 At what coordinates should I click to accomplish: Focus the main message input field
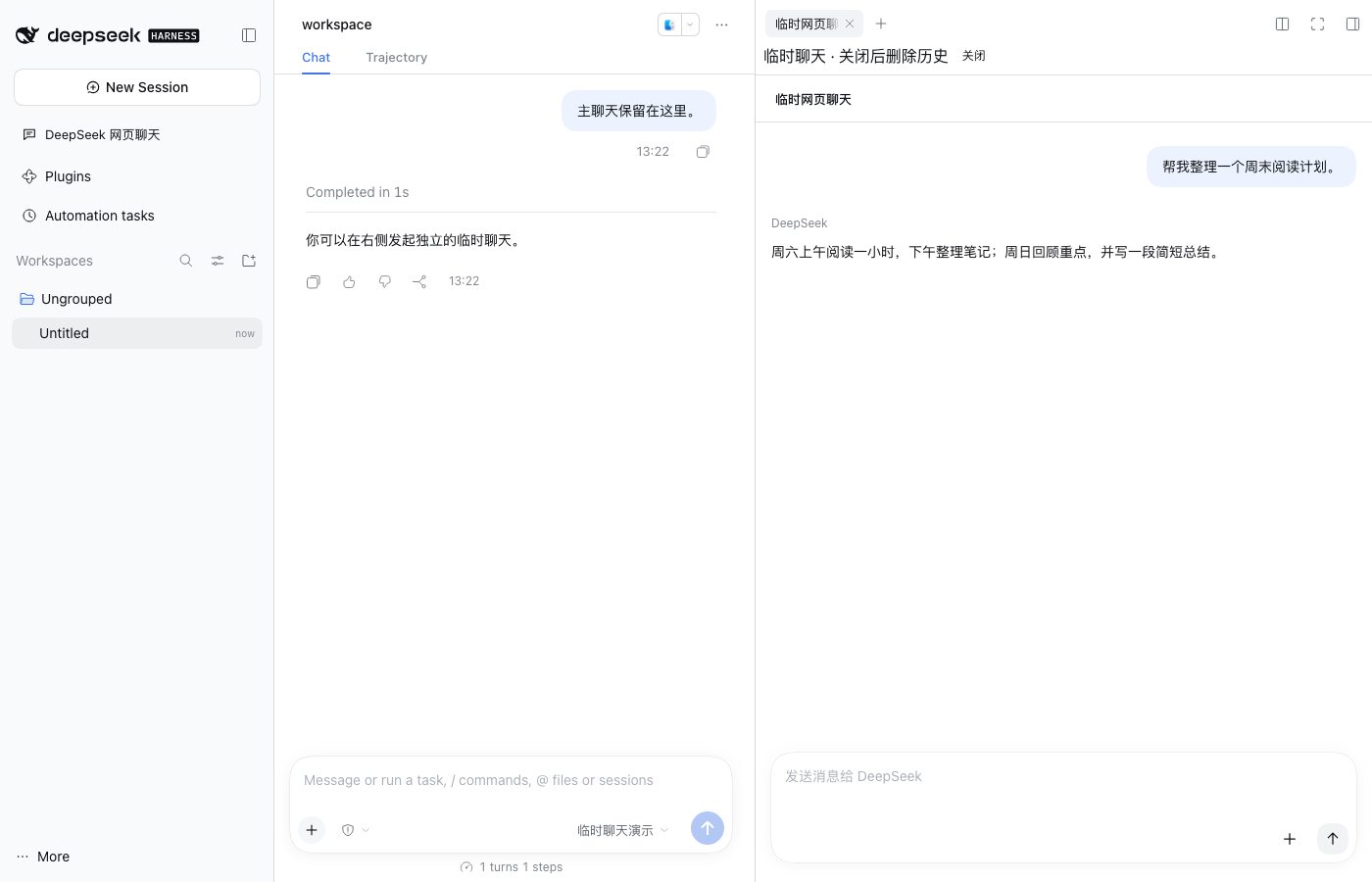click(511, 781)
